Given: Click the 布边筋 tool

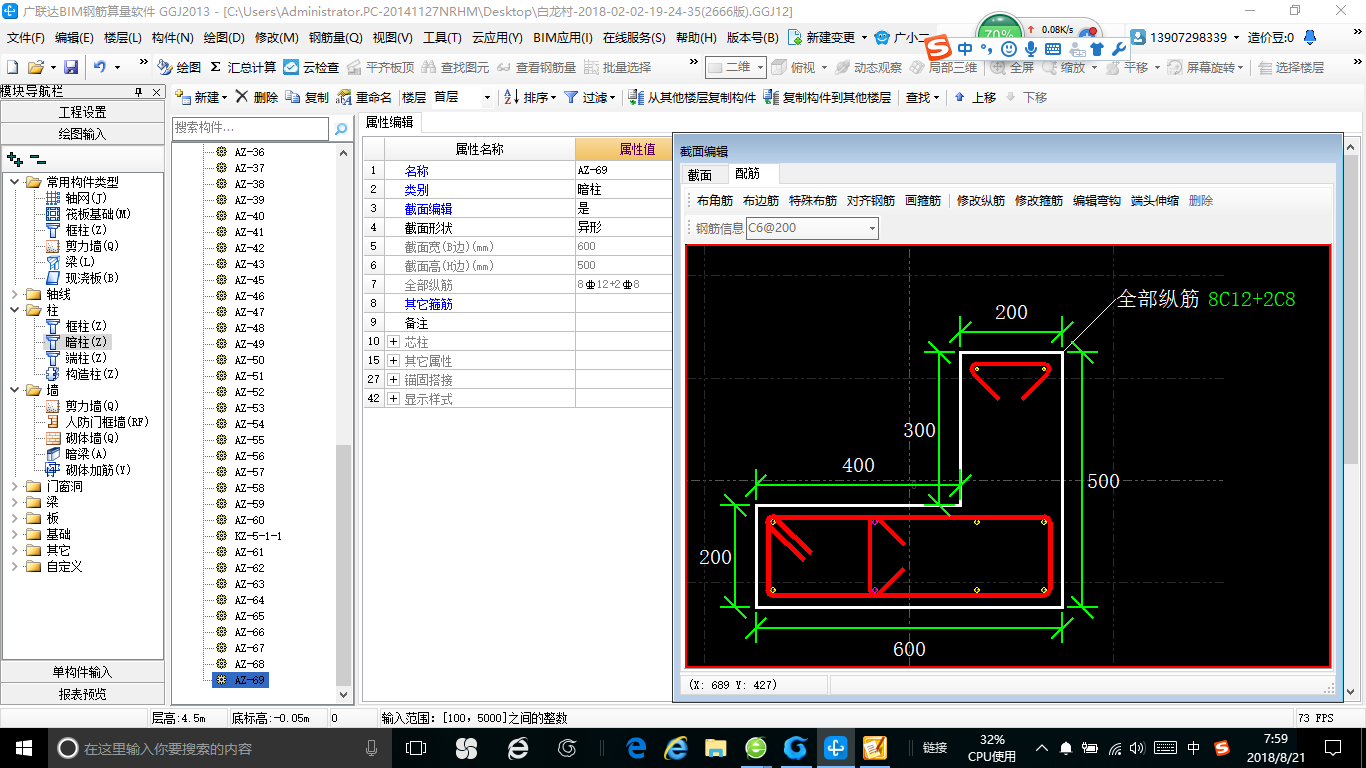Looking at the screenshot, I should [761, 201].
